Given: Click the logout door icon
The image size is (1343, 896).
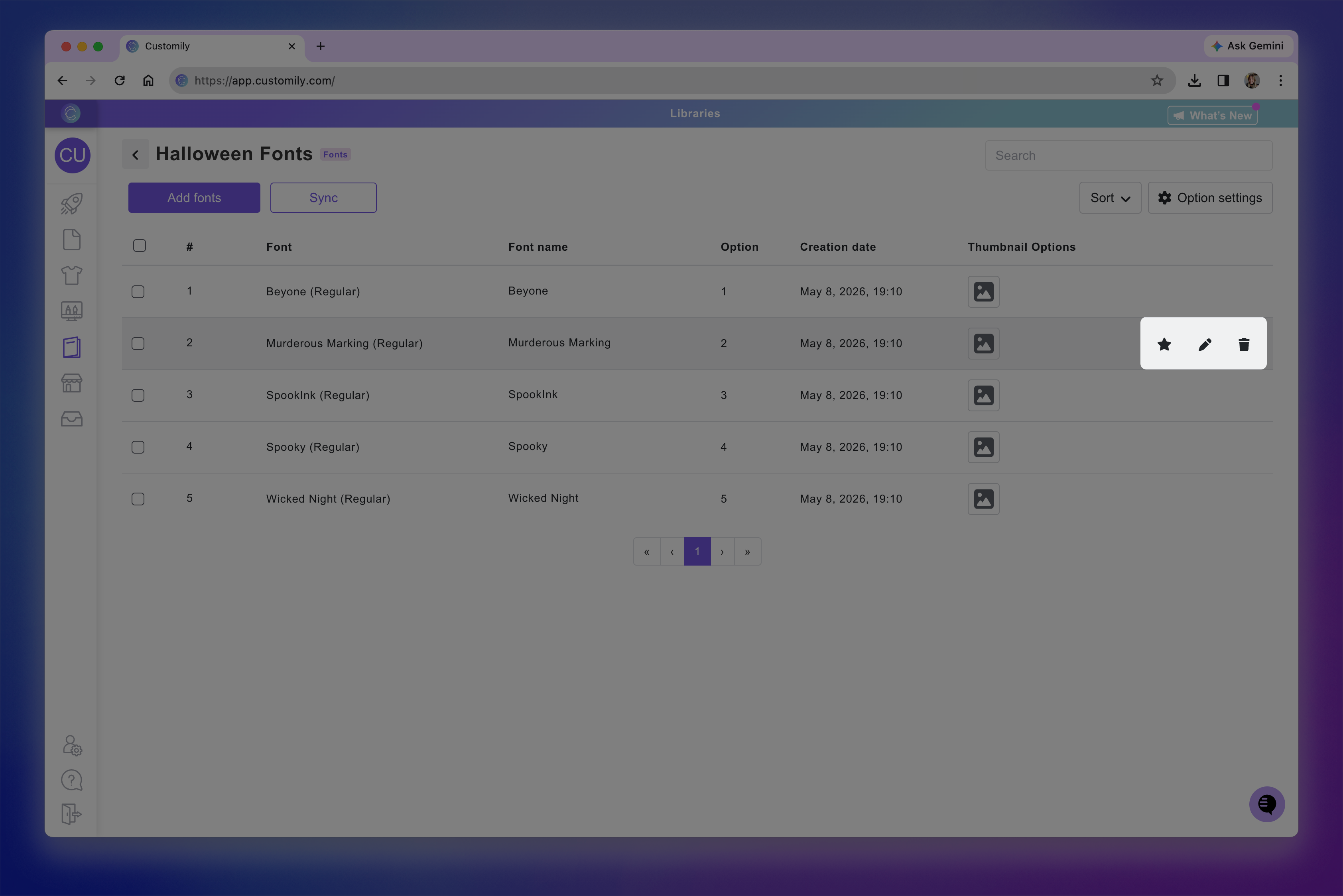Looking at the screenshot, I should (71, 814).
